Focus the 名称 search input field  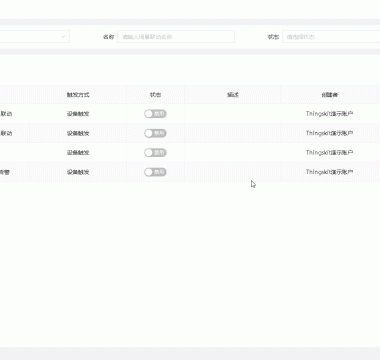coord(176,37)
